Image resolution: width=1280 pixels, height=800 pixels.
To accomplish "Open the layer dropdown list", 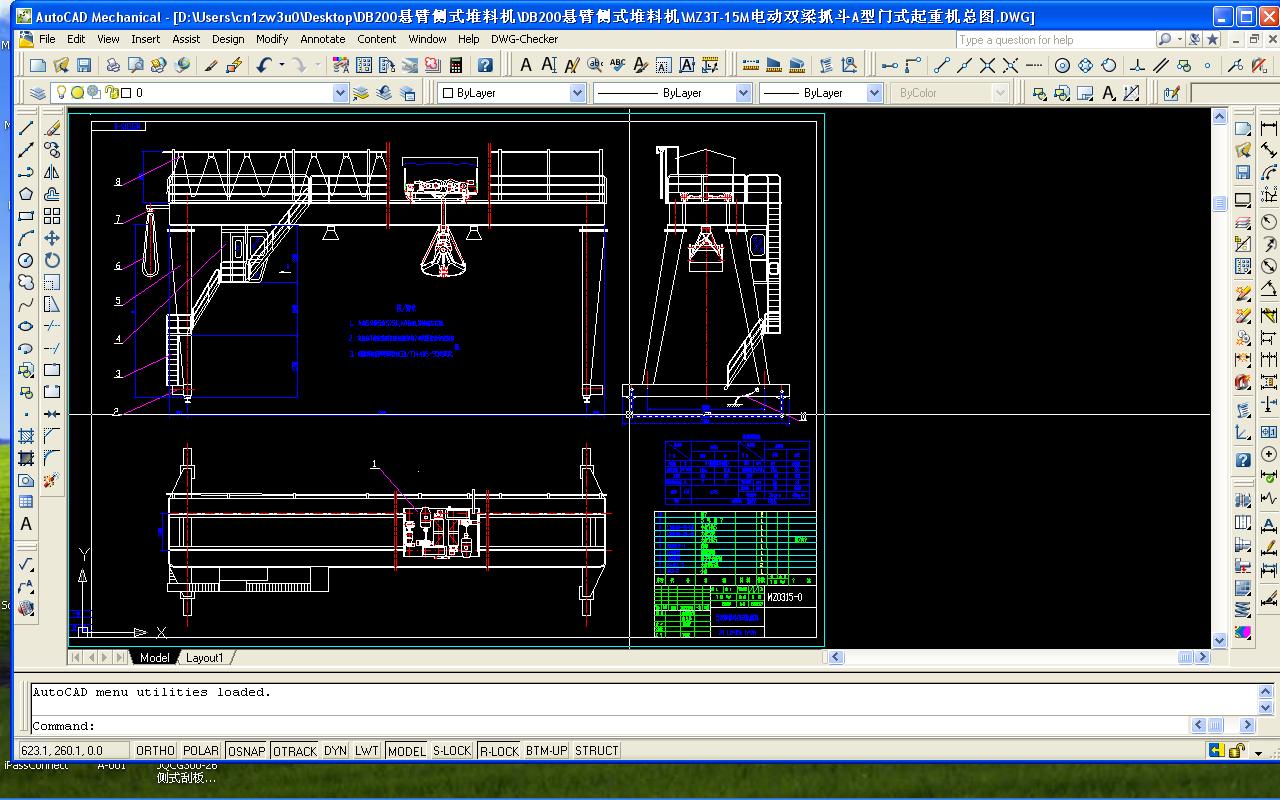I will 339,93.
